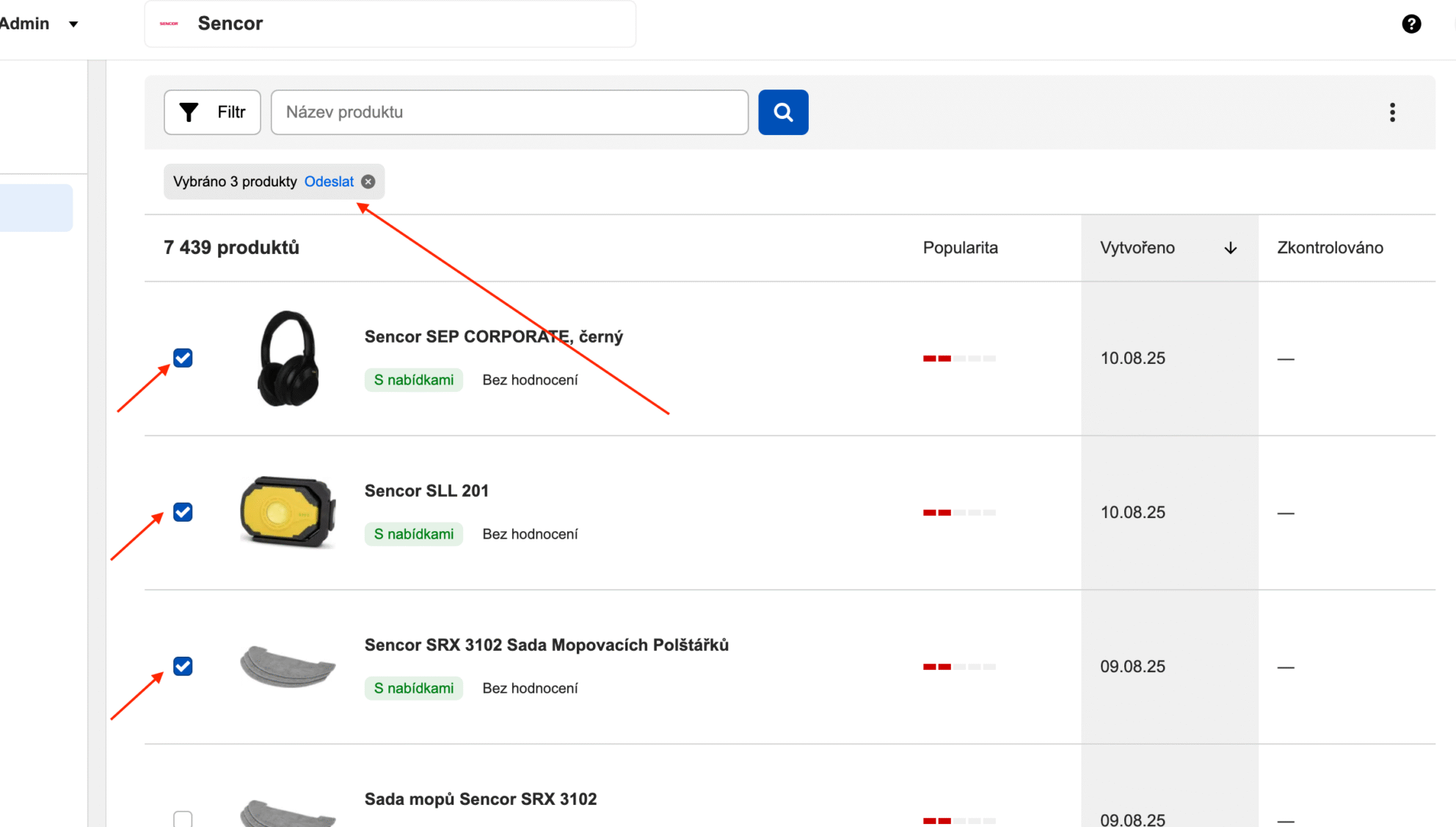Screen dimensions: 1456x827
Task: Uncheck the Sencor SEP CORPORATE checkbox
Action: (183, 358)
